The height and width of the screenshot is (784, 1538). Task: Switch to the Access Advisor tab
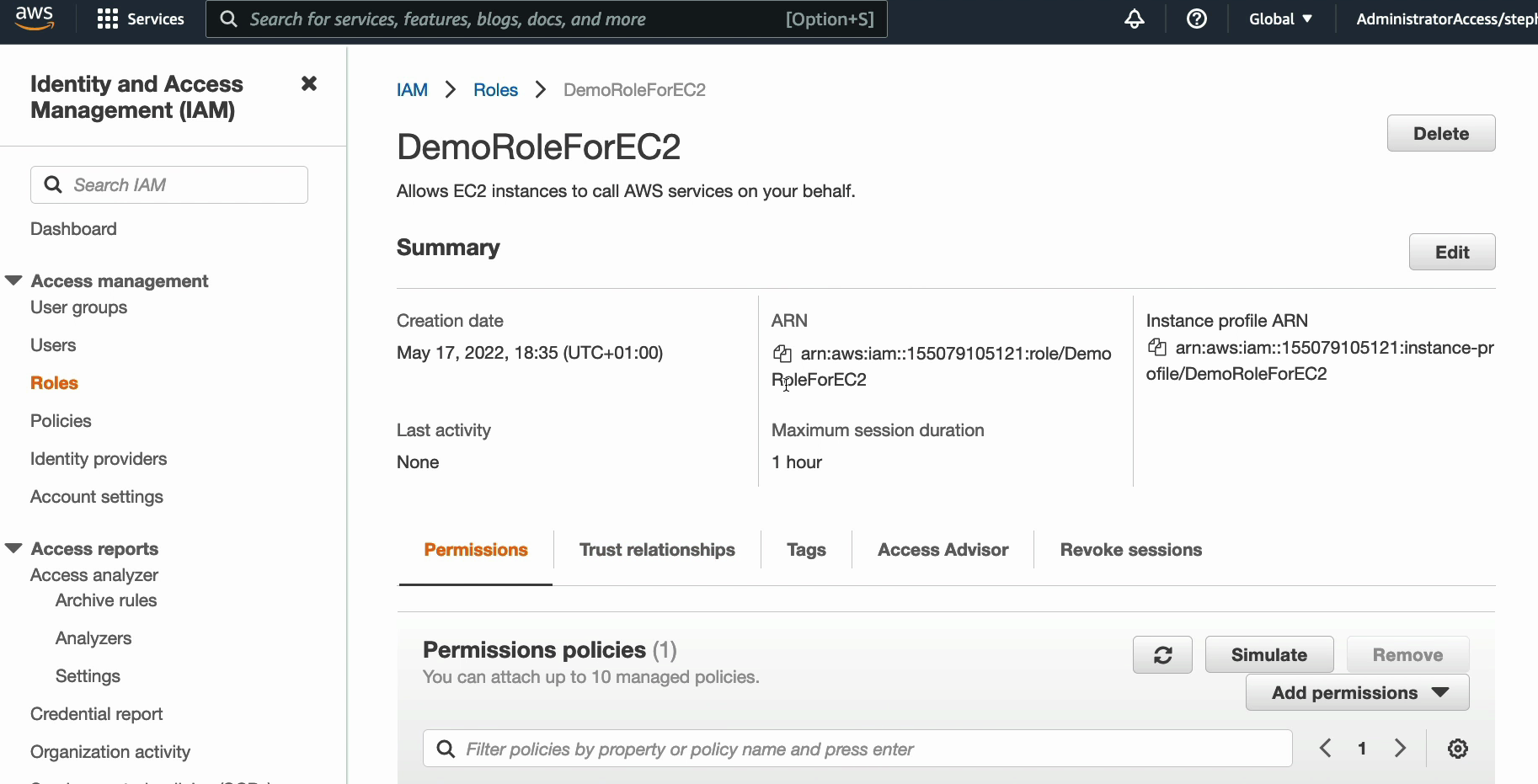943,550
